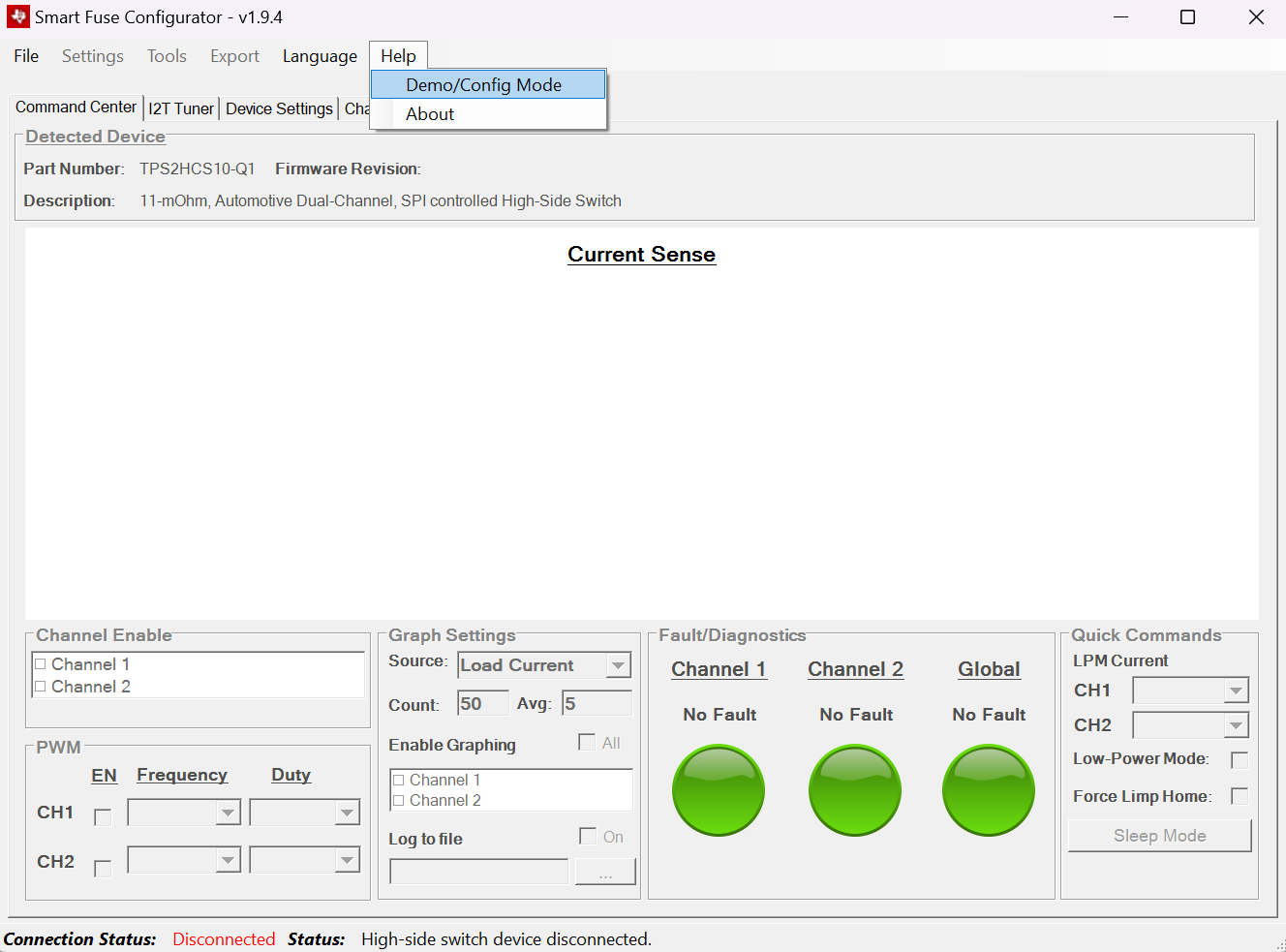Click the No Fault text under Global

point(989,715)
